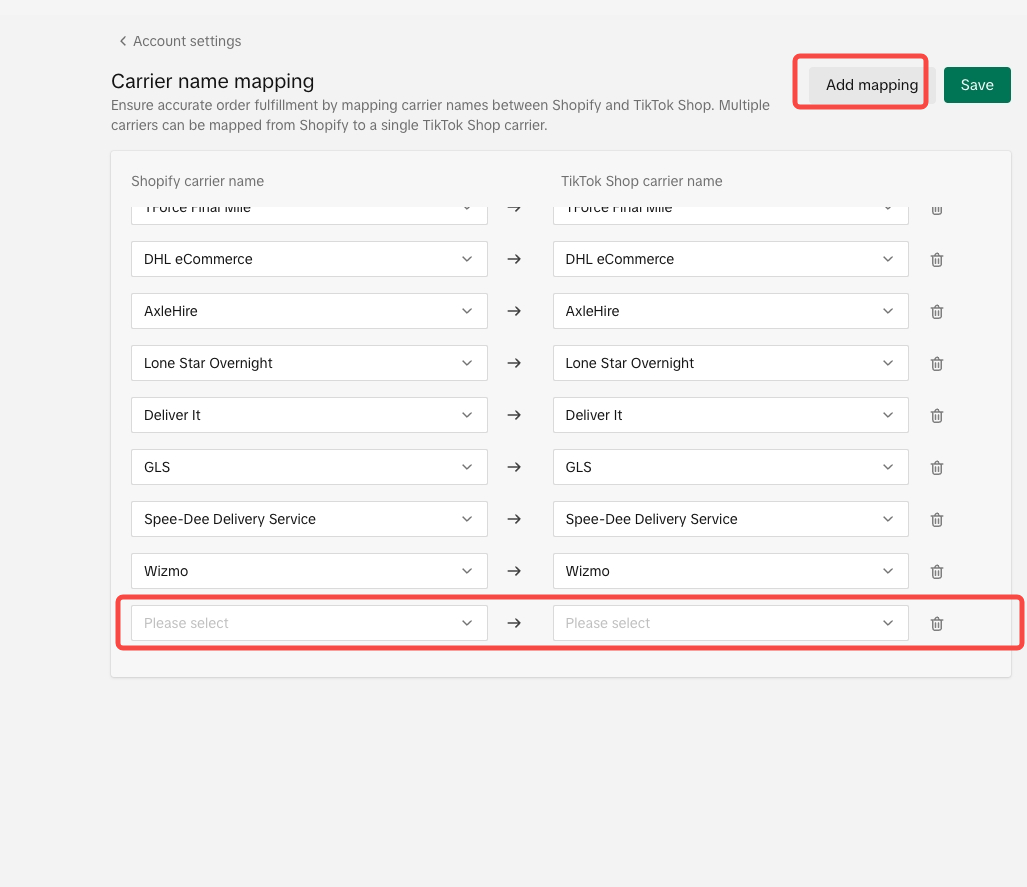Viewport: 1027px width, 887px height.
Task: Open the empty Shopify carrier dropdown
Action: pos(309,623)
